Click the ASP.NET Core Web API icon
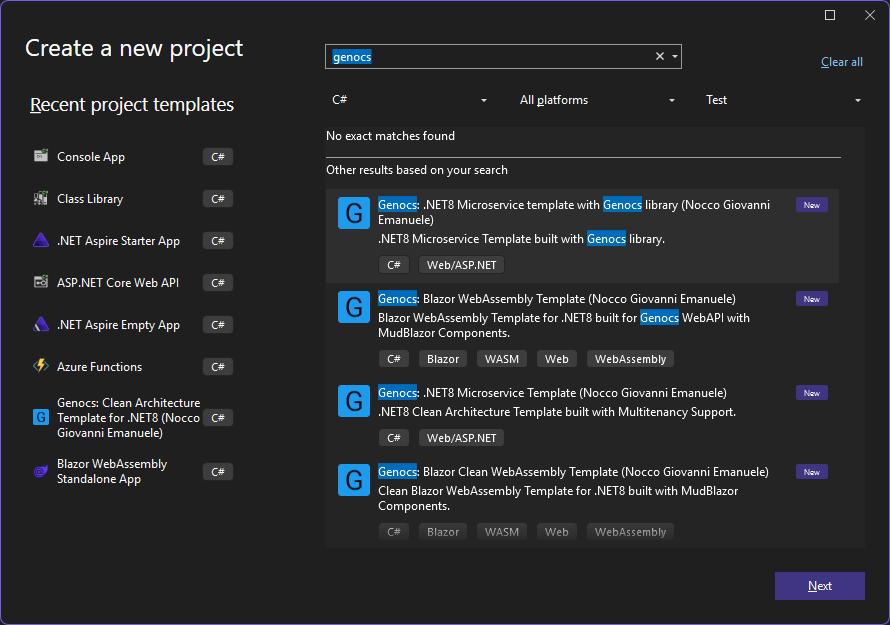 (41, 283)
